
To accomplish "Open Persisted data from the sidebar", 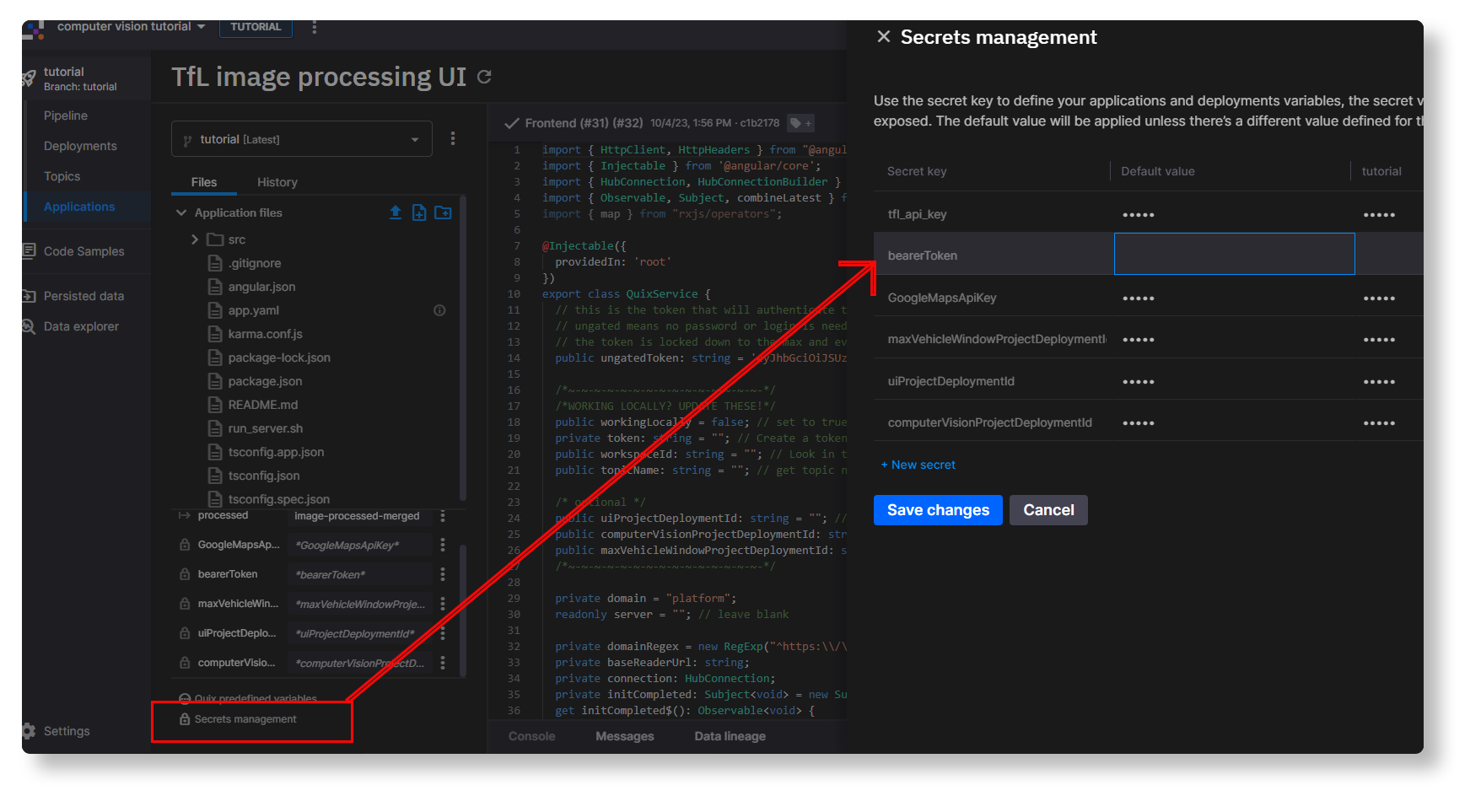I will pyautogui.click(x=83, y=295).
